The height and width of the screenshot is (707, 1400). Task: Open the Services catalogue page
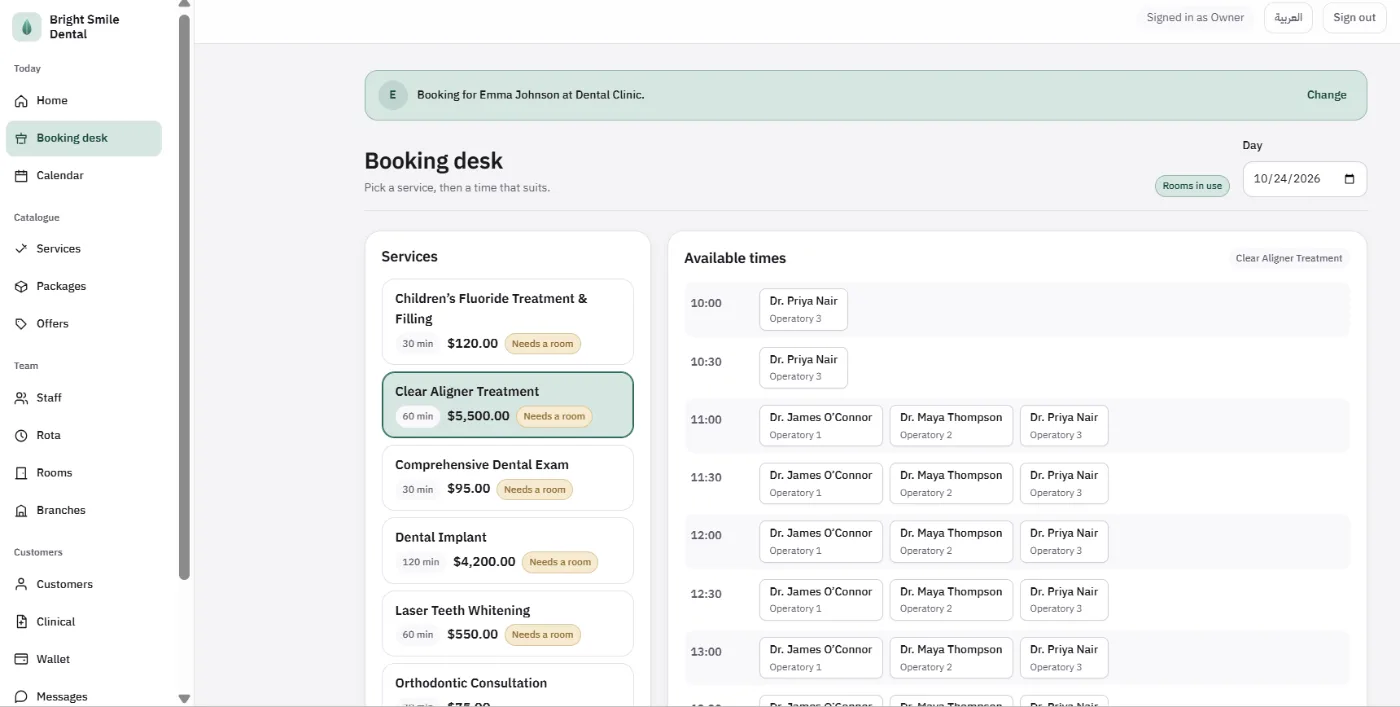pos(84,249)
